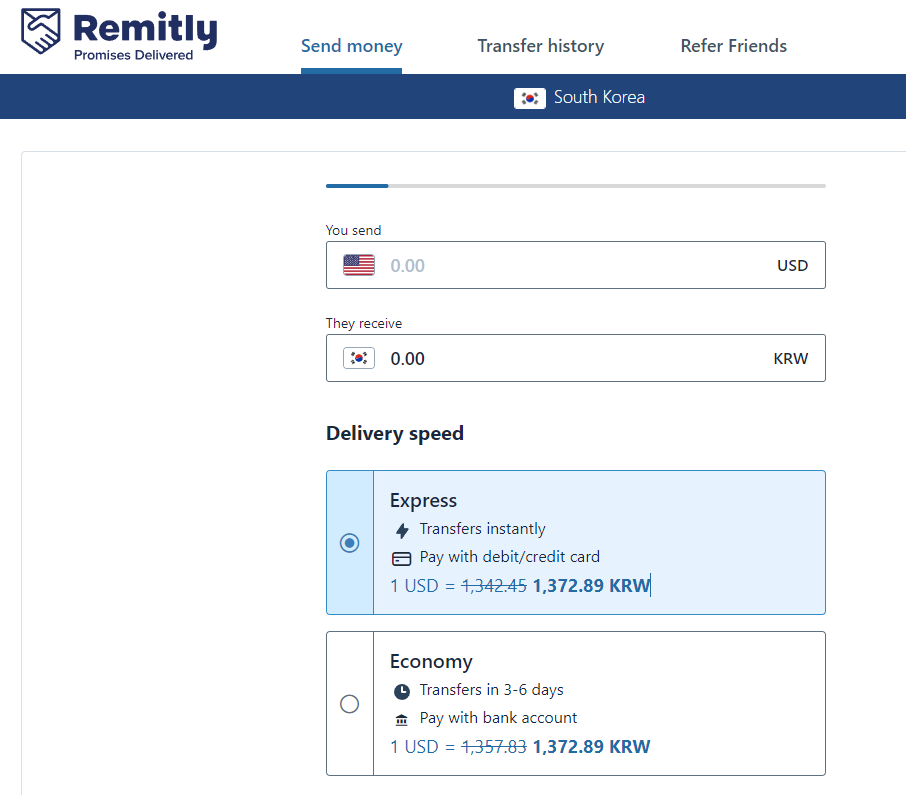
Task: Select the Economy delivery radio button
Action: 350,704
